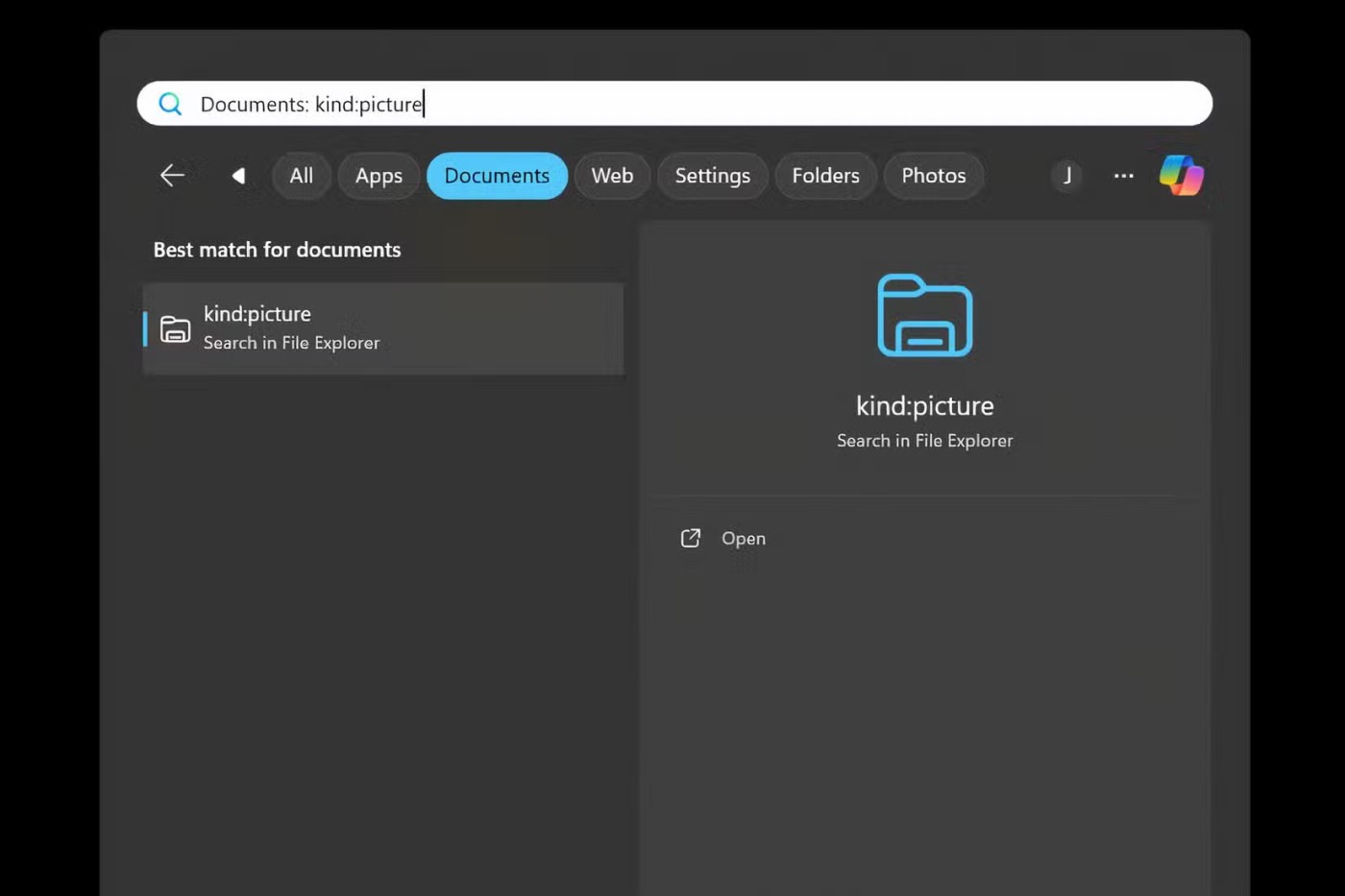Switch to the Apps filter
The image size is (1345, 896).
click(x=379, y=176)
